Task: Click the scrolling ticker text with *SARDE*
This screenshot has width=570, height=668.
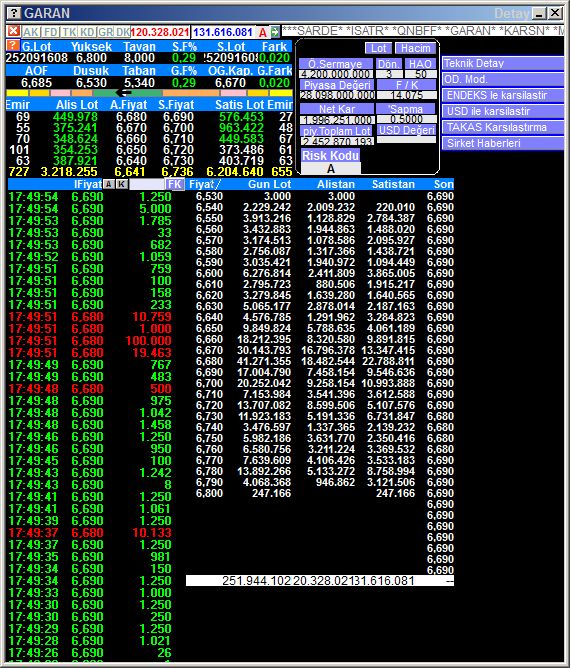Action: (423, 31)
